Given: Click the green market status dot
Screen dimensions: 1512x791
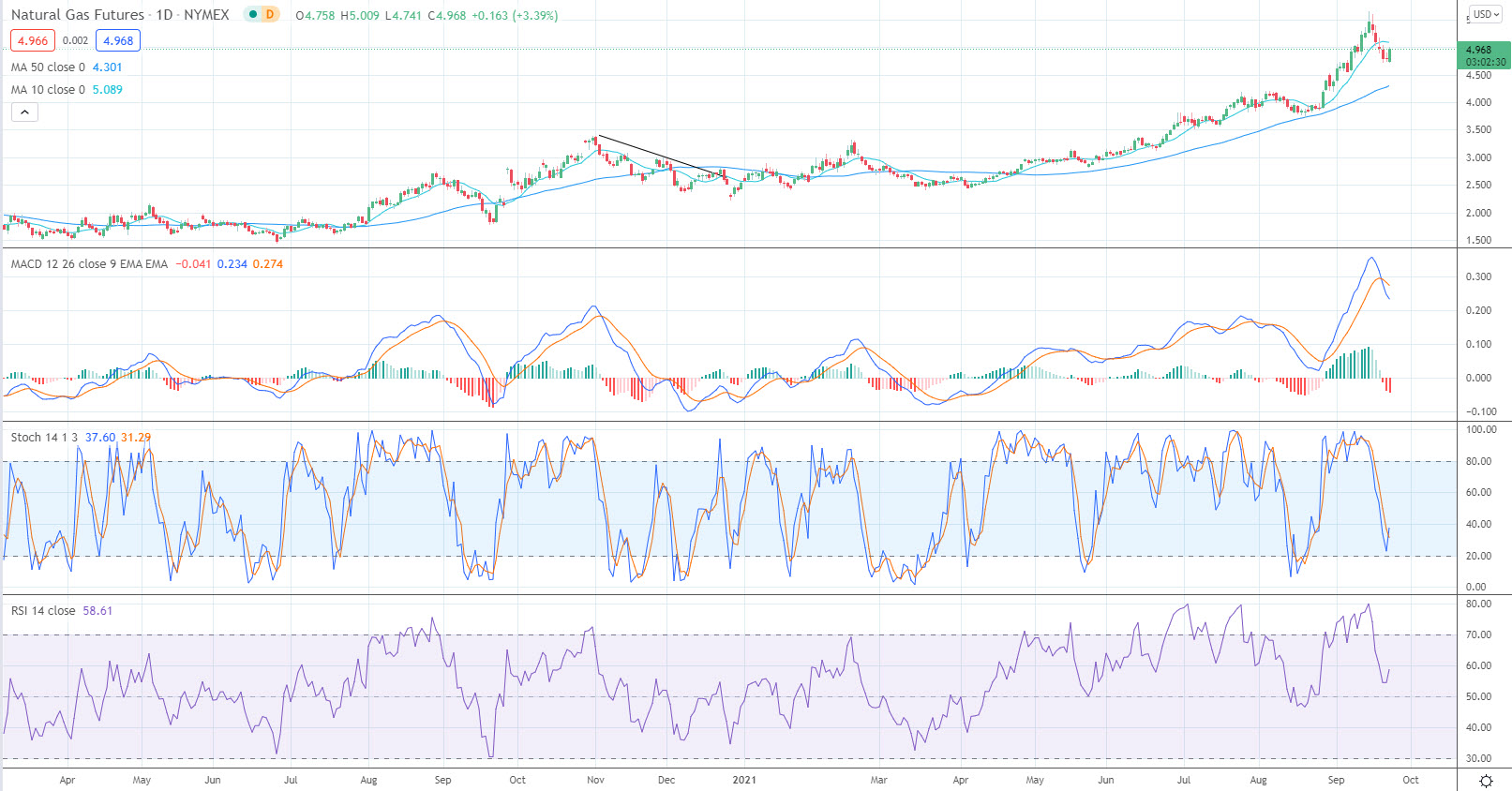Looking at the screenshot, I should pyautogui.click(x=253, y=14).
